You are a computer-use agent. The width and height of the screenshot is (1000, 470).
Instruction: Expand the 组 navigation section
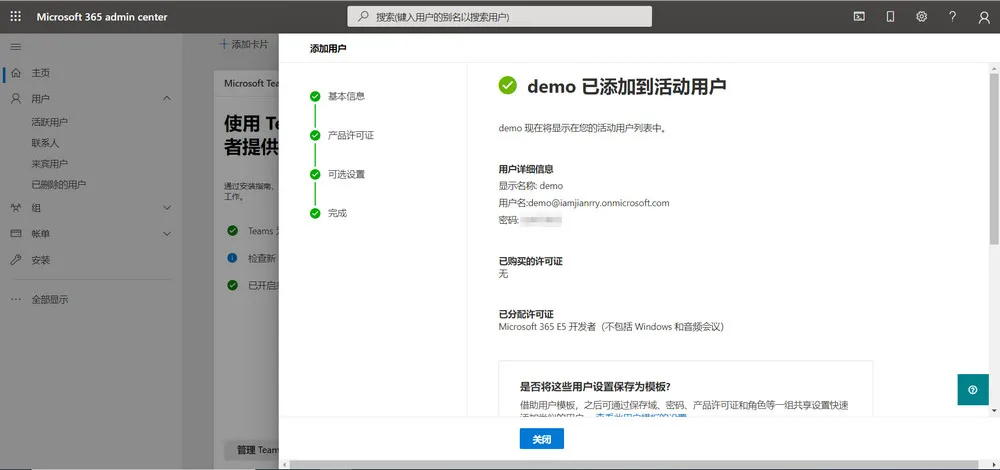coord(167,207)
